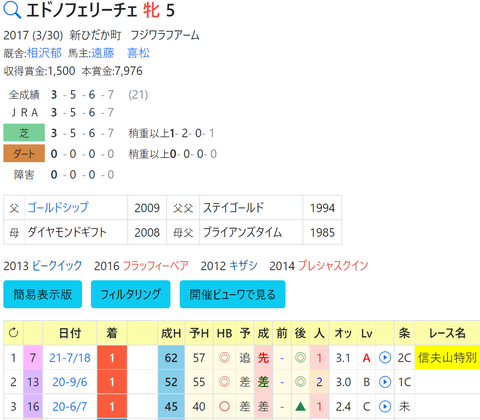The height and width of the screenshot is (420, 480).
Task: Open race date link 20-9/6
Action: [x=70, y=382]
